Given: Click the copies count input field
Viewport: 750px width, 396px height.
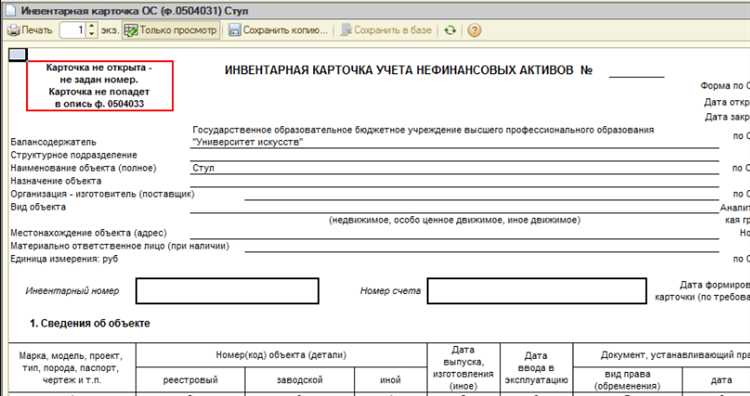Looking at the screenshot, I should (72, 30).
